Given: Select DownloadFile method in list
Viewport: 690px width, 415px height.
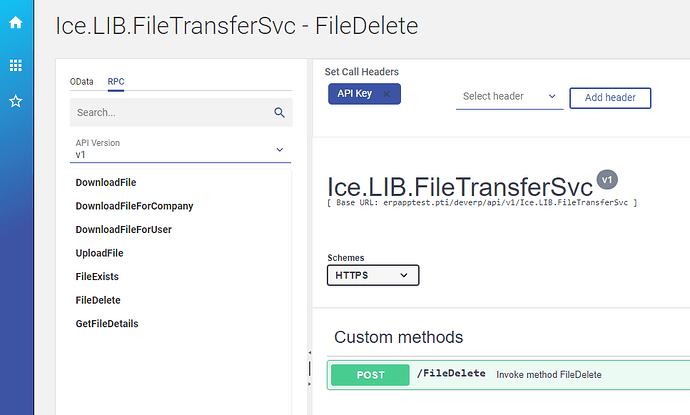Looking at the screenshot, I should click(106, 183).
